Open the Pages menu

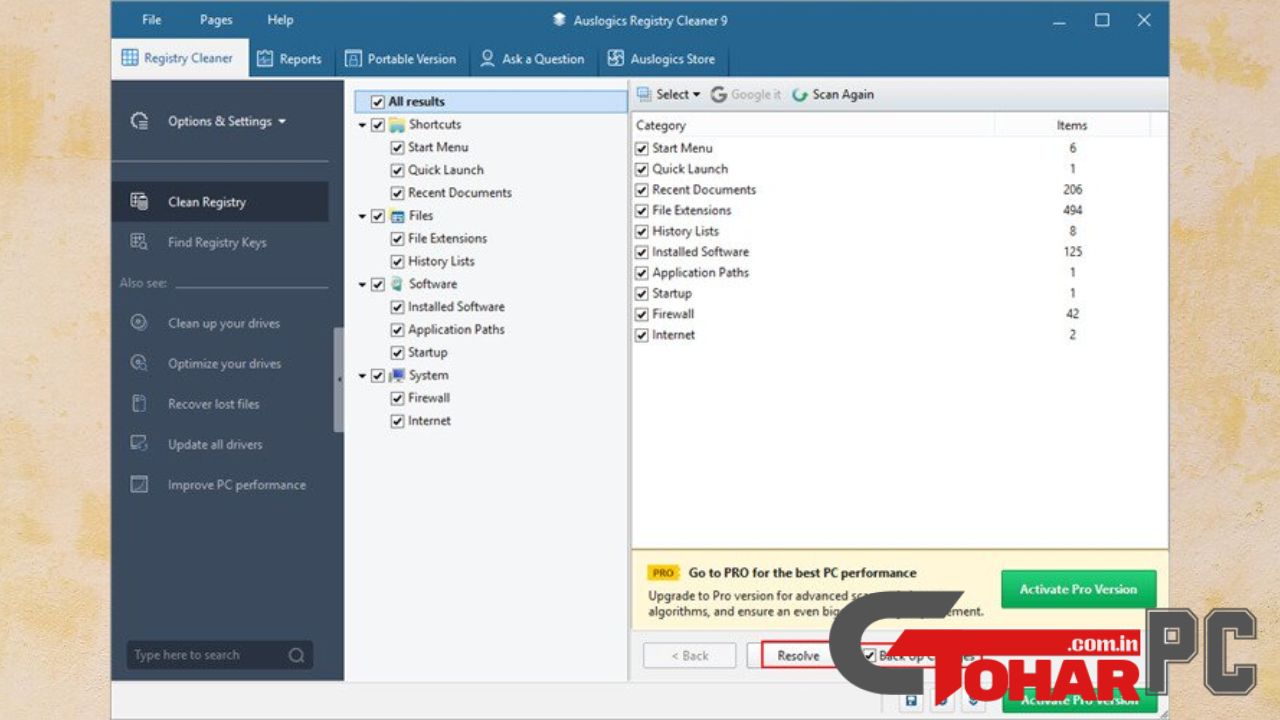tap(216, 19)
